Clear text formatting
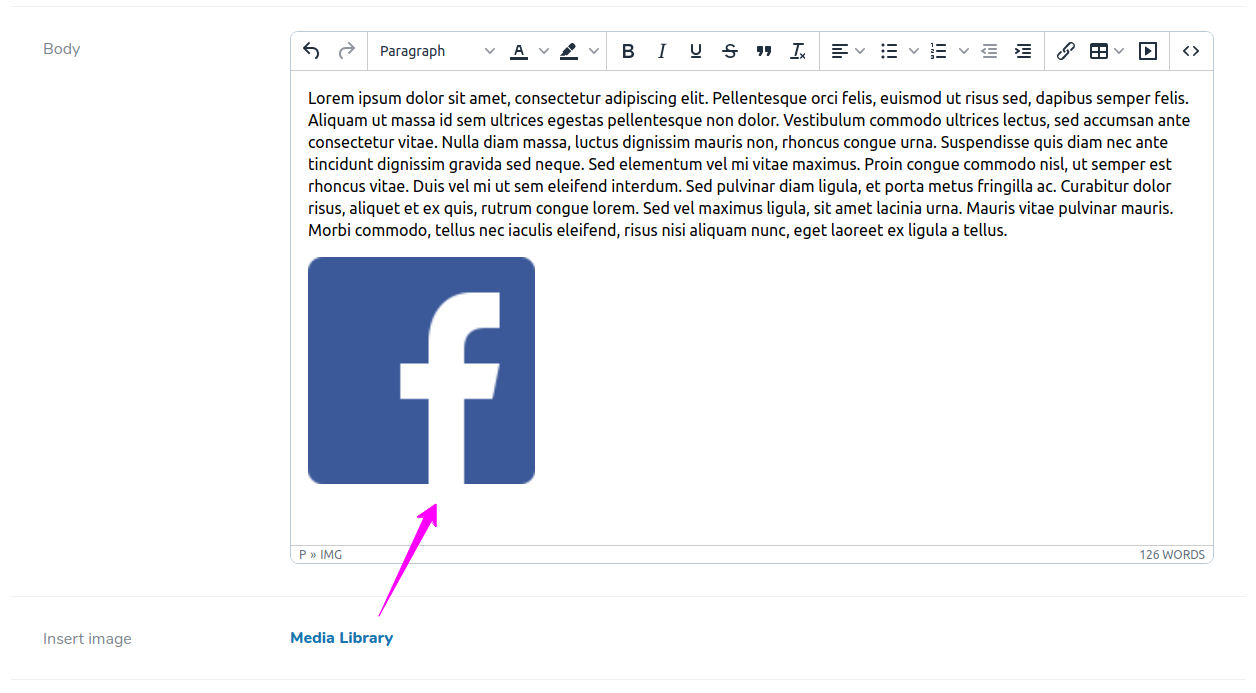This screenshot has height=693, width=1256. click(x=798, y=51)
